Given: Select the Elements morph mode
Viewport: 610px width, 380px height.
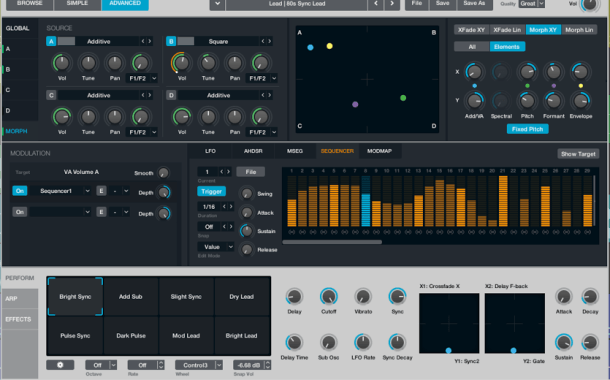Looking at the screenshot, I should point(507,47).
